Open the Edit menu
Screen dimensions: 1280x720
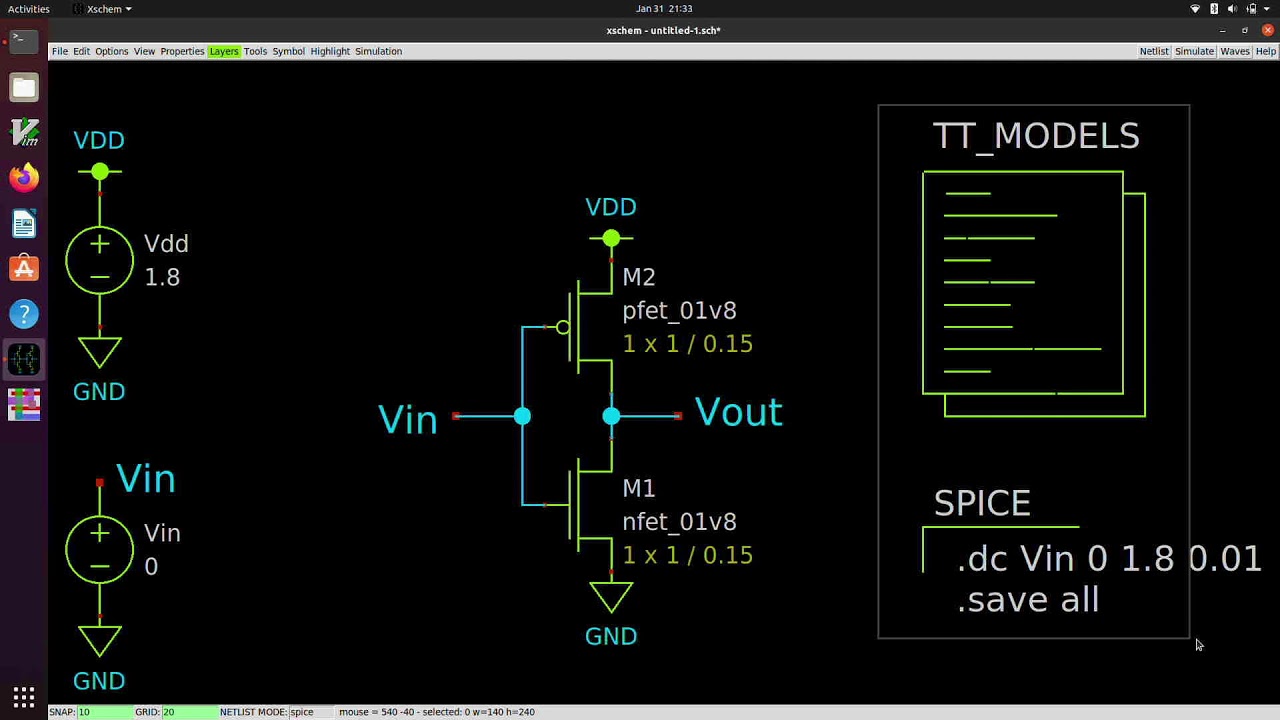tap(81, 51)
